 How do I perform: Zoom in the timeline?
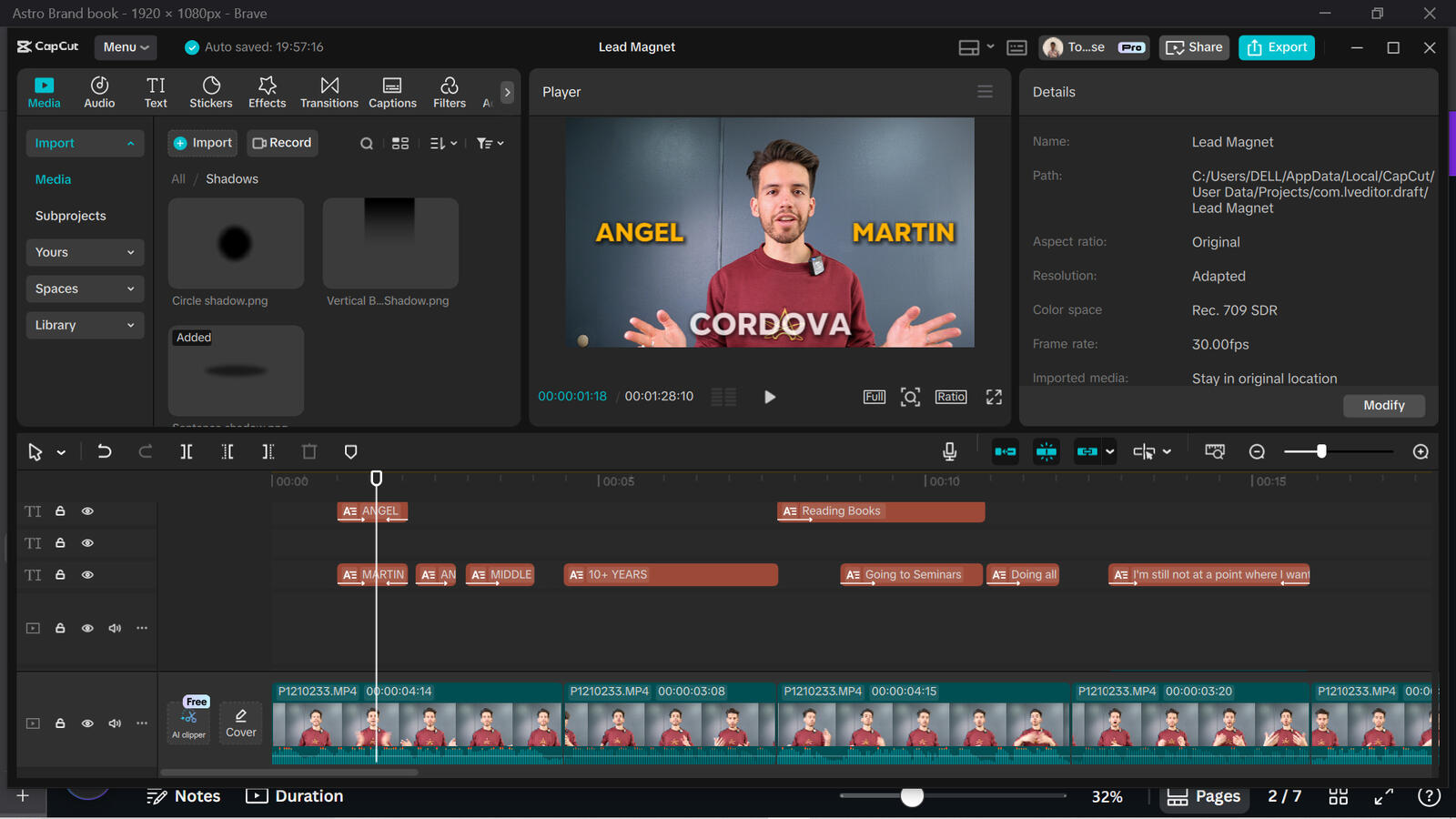1421,451
